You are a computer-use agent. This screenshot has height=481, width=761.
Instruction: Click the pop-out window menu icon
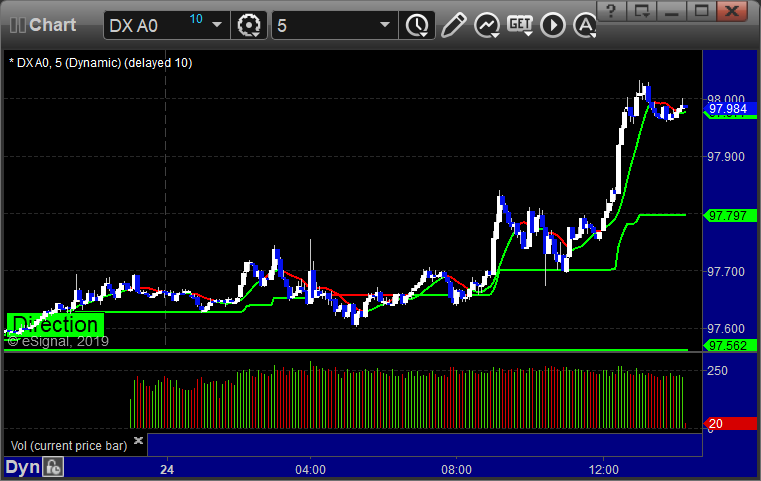click(x=642, y=11)
